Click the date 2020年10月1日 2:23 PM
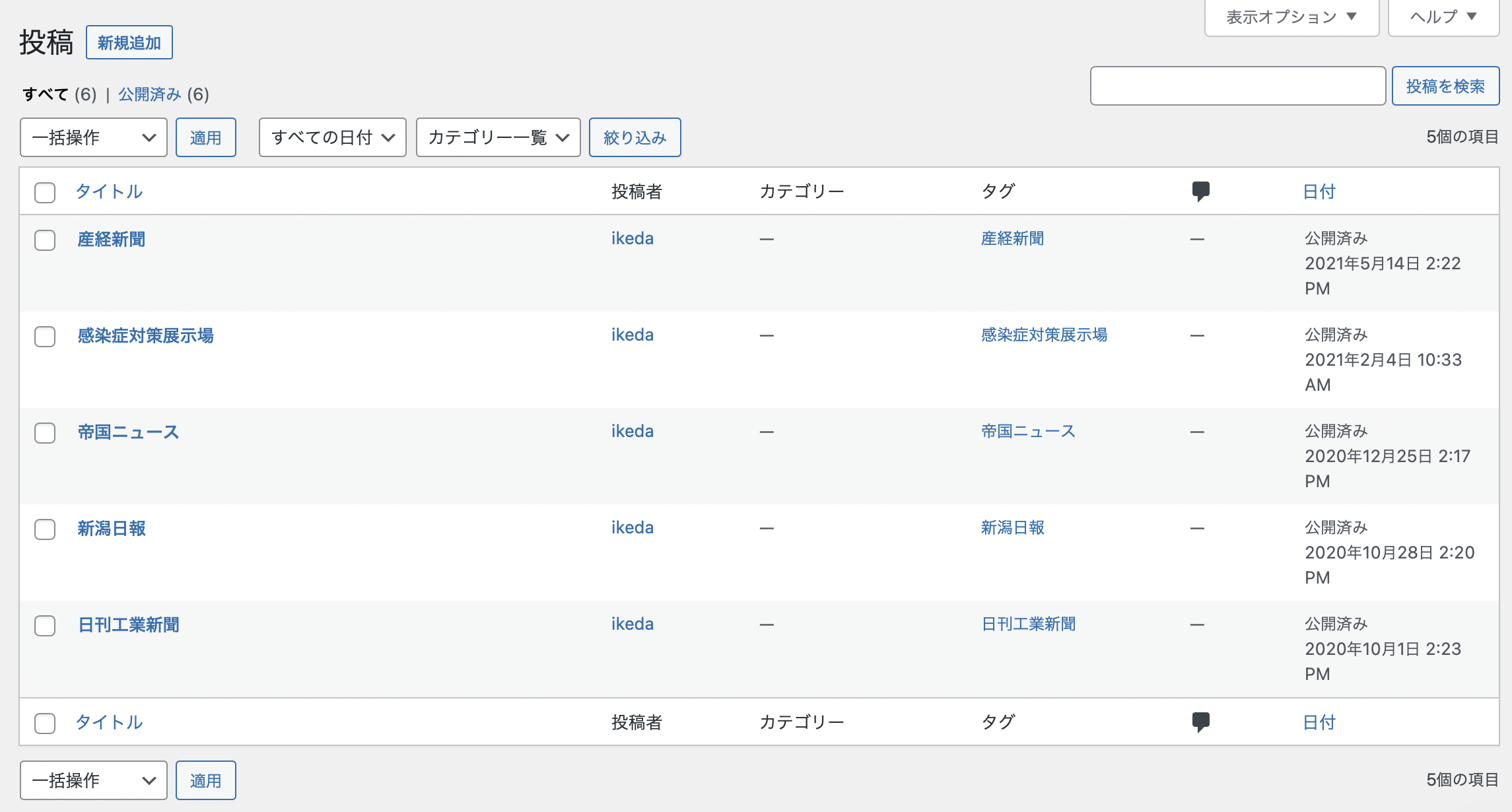 pos(1383,661)
